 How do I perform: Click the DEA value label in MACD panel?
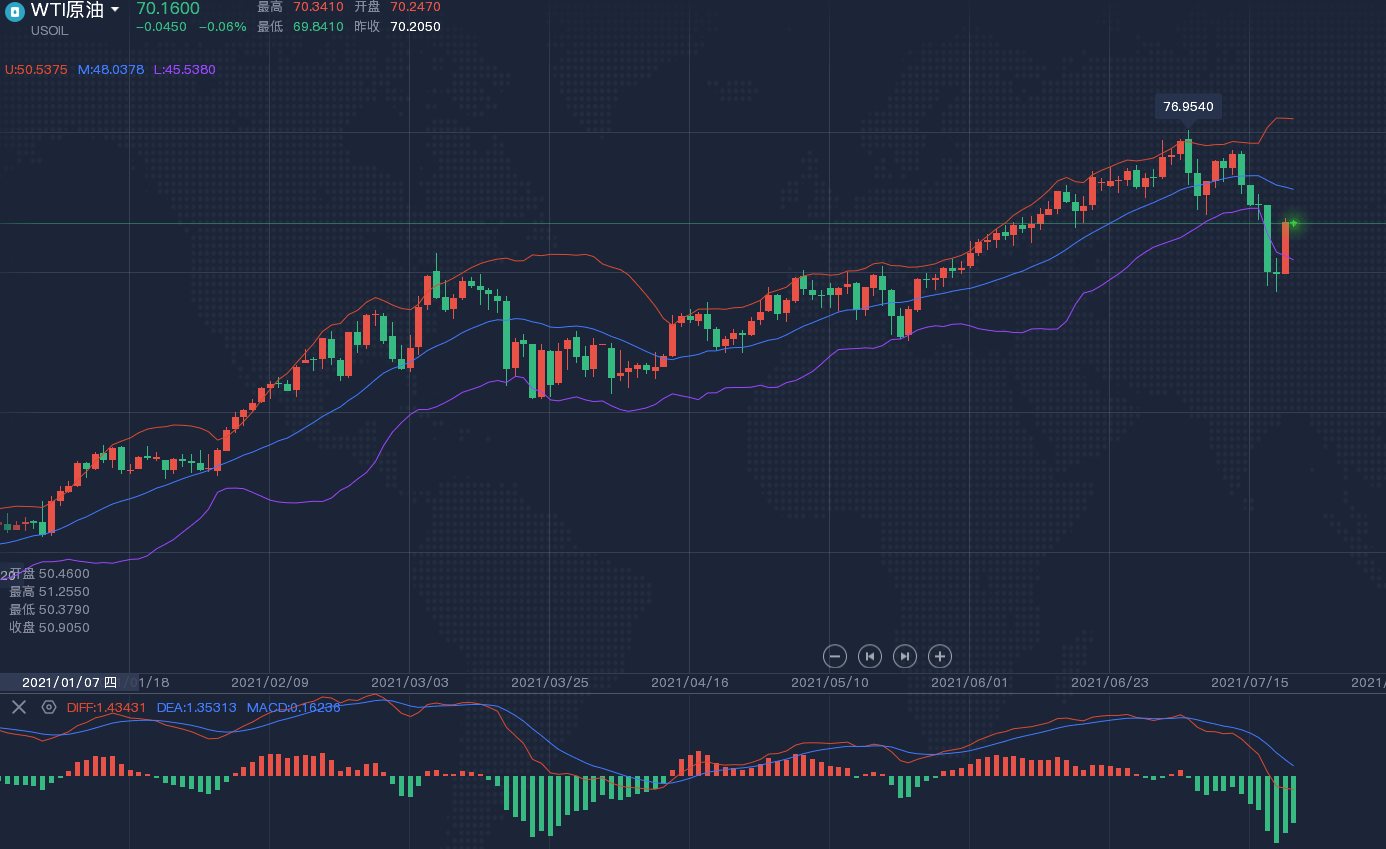196,707
